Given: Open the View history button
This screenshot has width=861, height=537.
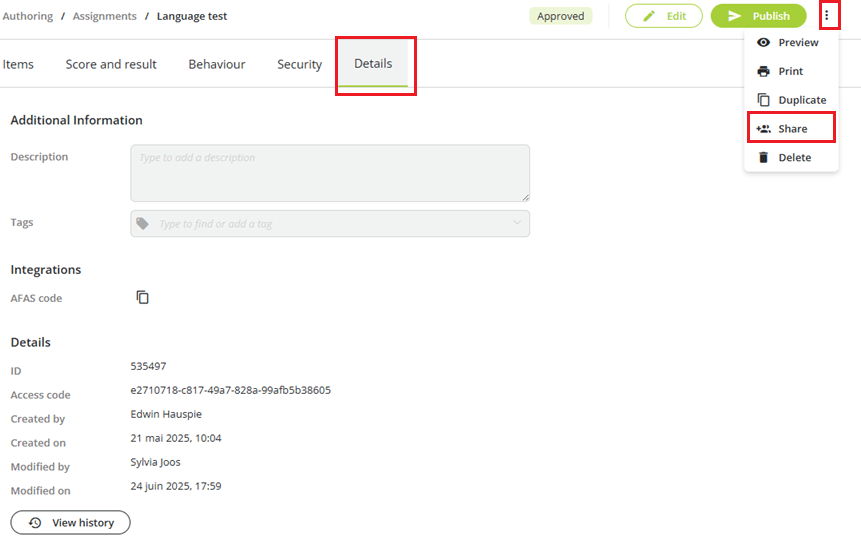Looking at the screenshot, I should [x=70, y=522].
